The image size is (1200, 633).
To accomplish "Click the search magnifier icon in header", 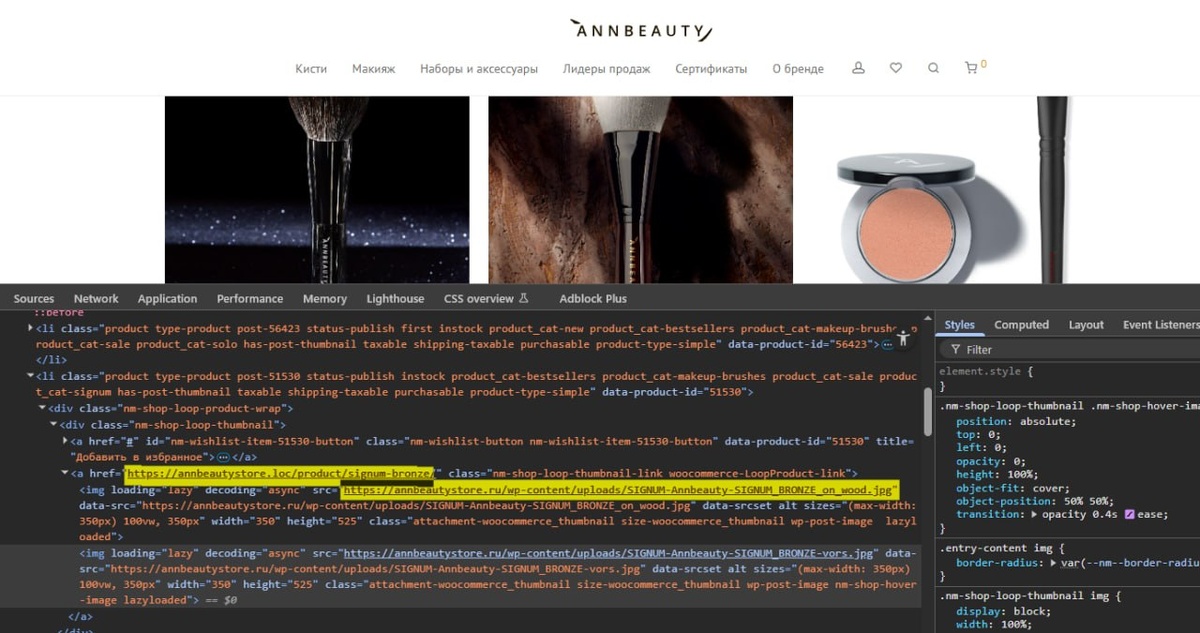I will pyautogui.click(x=933, y=68).
